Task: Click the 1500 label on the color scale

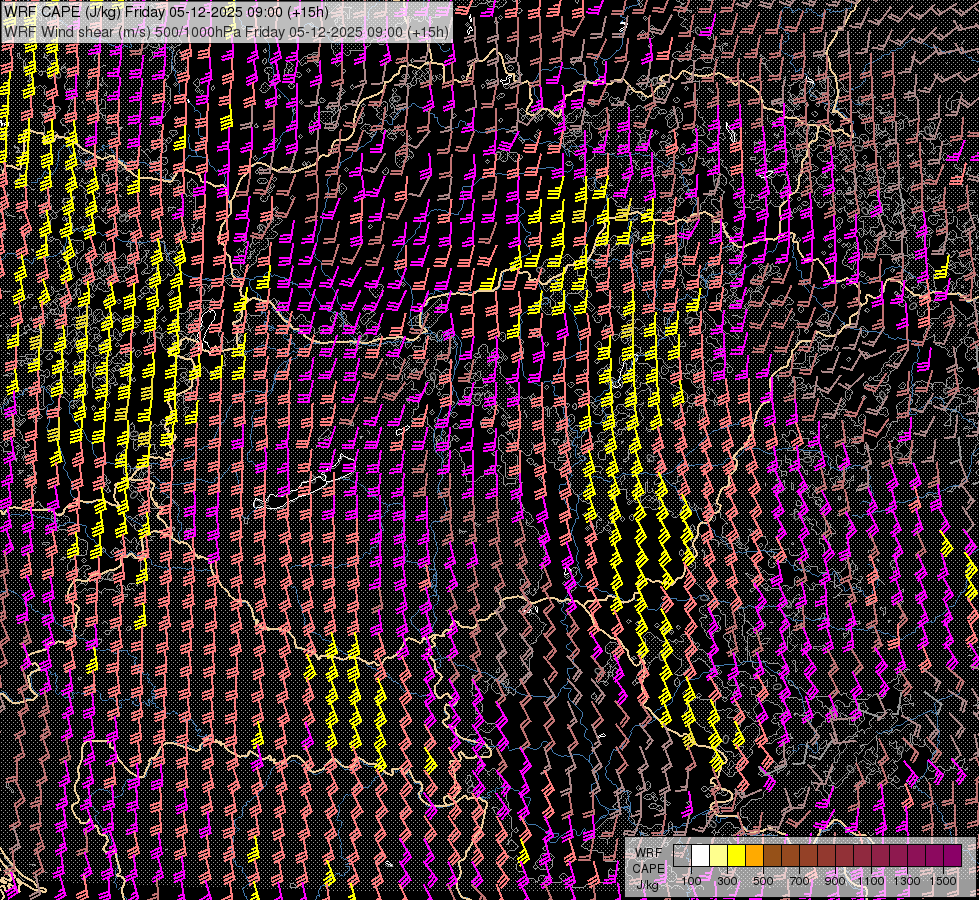Action: (x=943, y=881)
